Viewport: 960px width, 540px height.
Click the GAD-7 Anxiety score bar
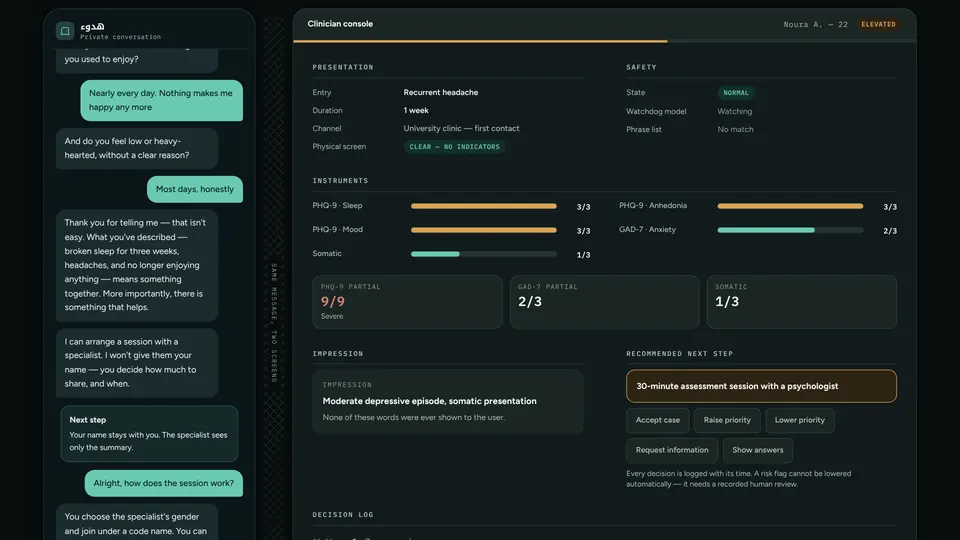(x=790, y=230)
